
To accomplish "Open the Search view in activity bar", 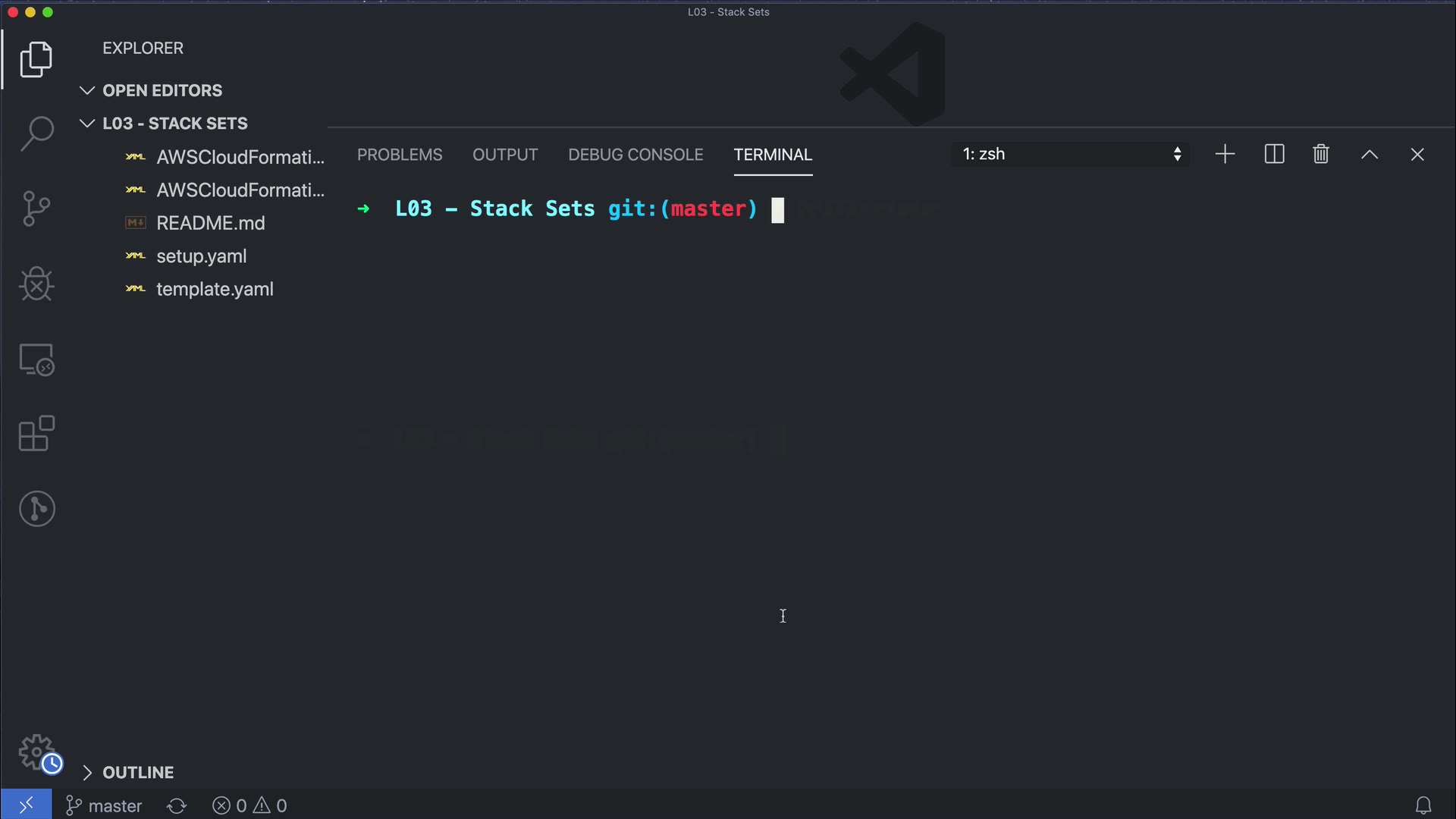I will [x=36, y=134].
